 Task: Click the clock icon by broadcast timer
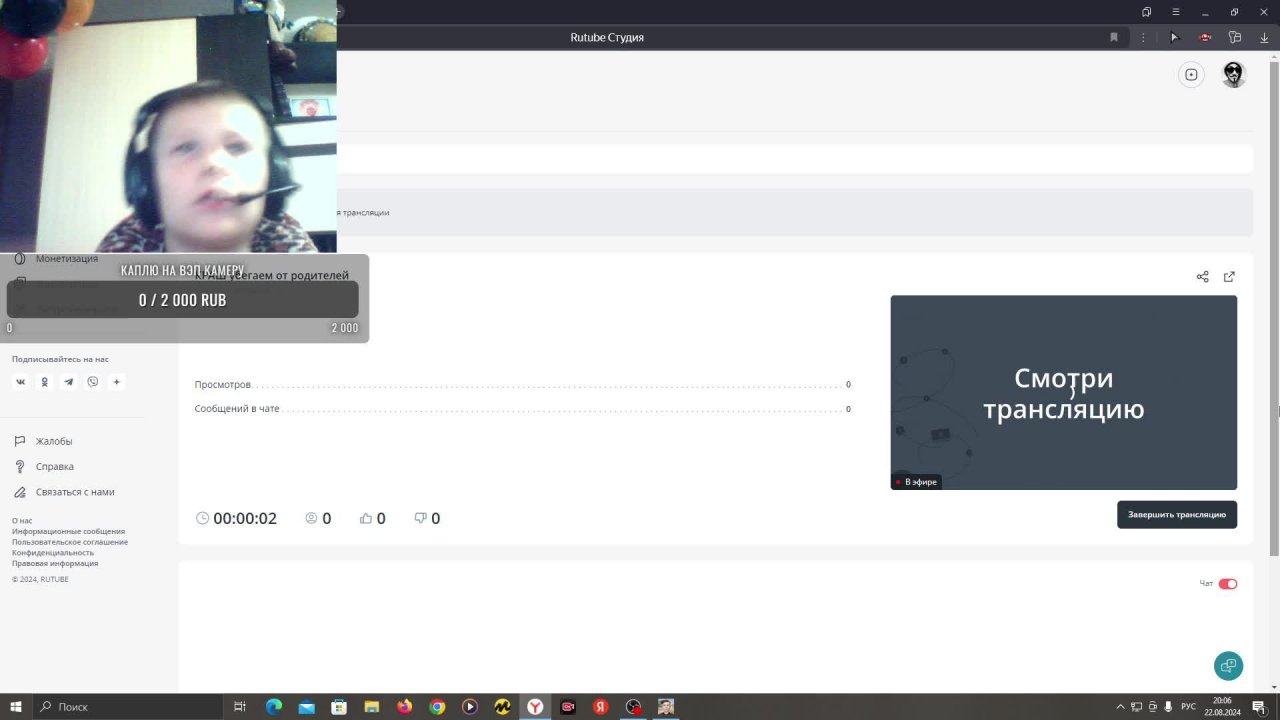click(x=202, y=518)
